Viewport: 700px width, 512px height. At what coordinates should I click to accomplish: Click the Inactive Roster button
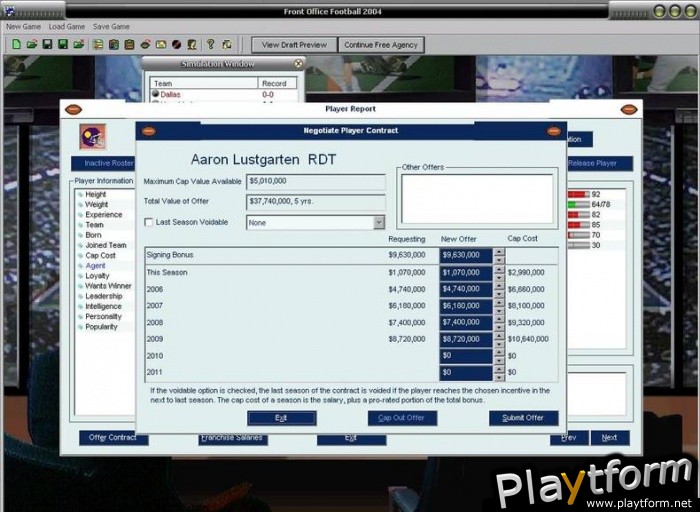pyautogui.click(x=104, y=163)
